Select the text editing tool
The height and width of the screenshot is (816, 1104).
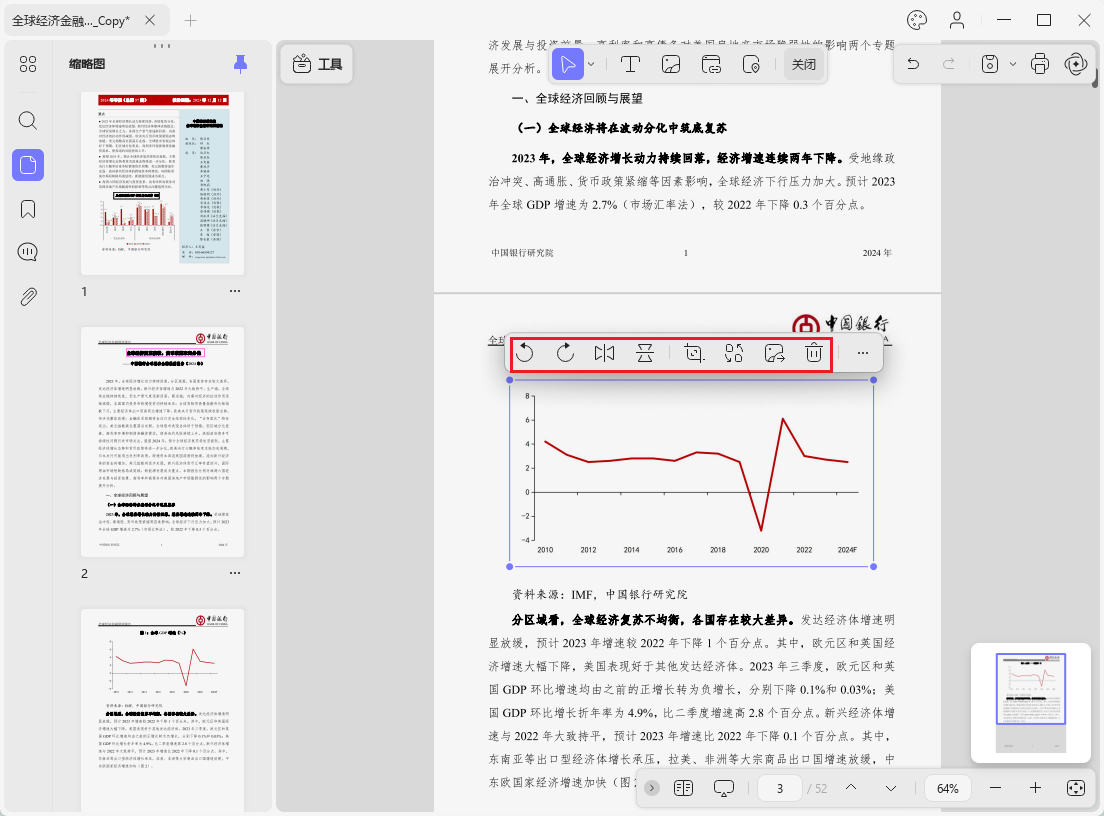click(x=630, y=64)
